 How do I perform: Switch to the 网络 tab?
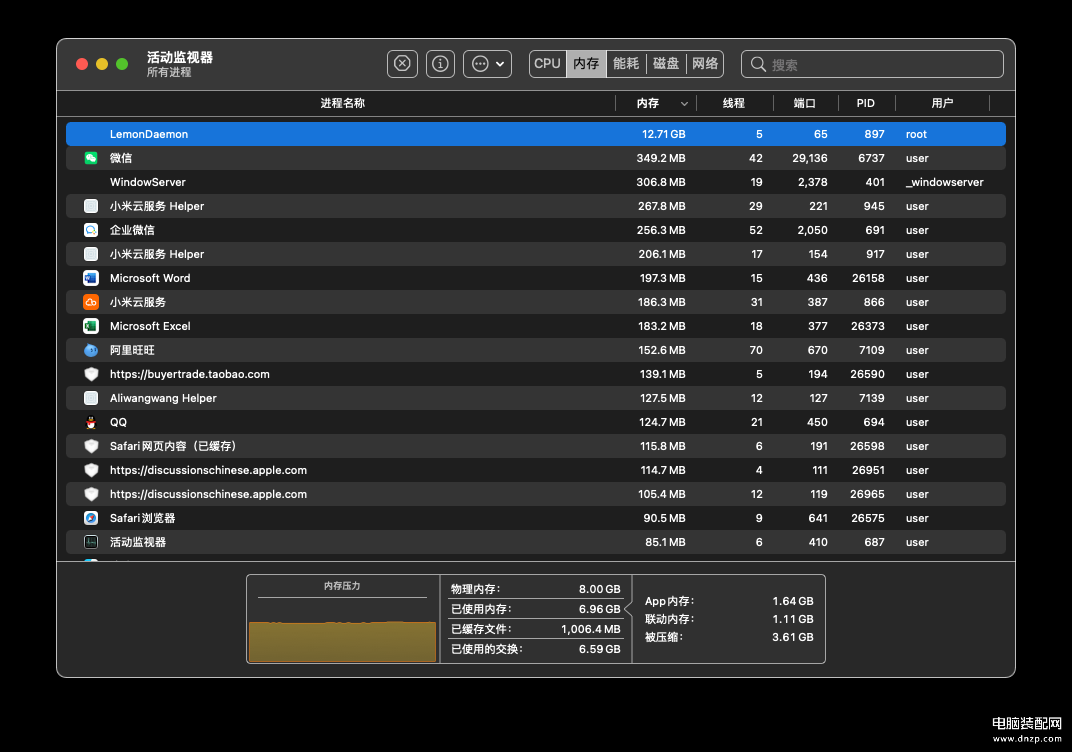click(x=705, y=64)
